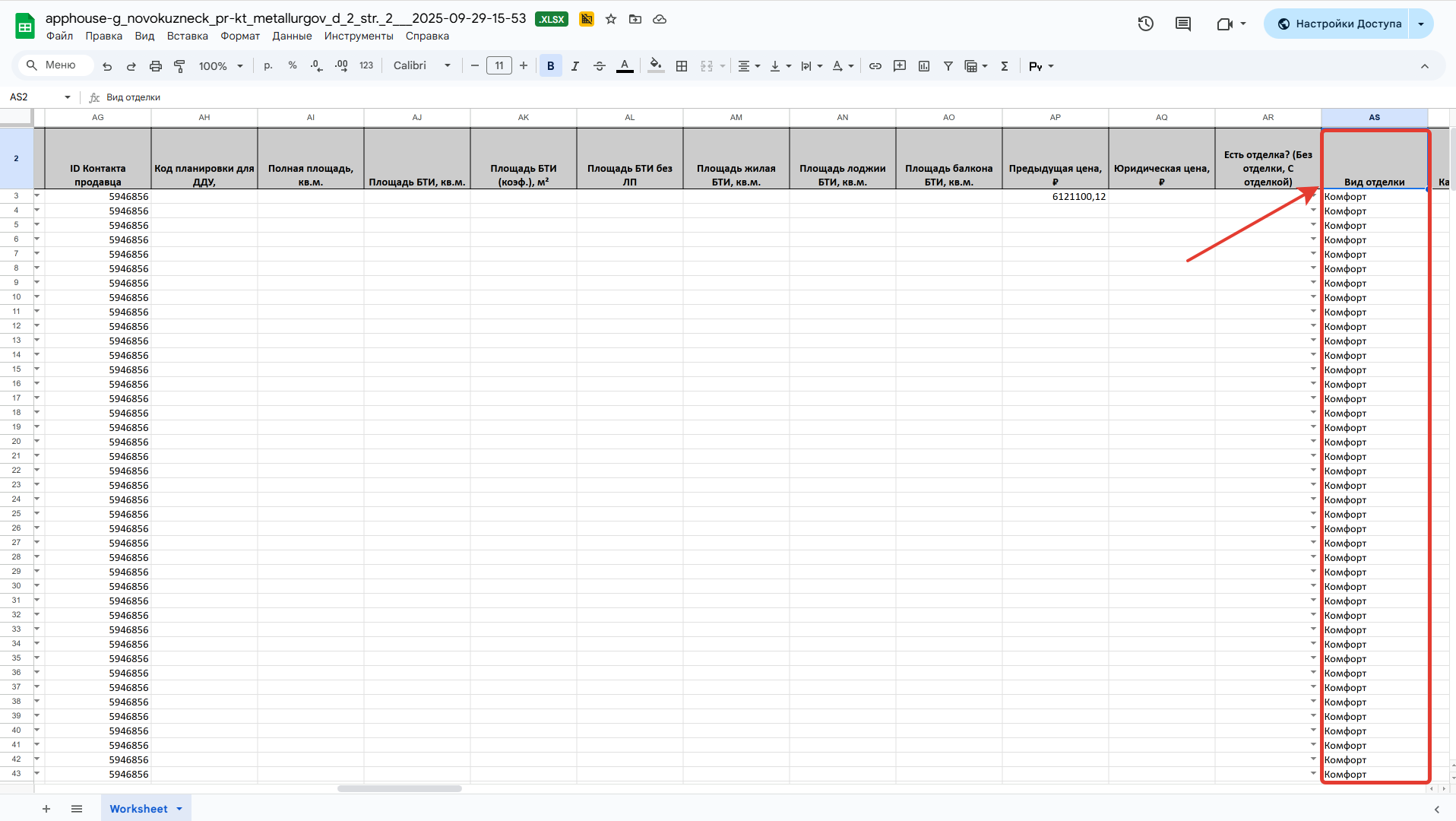Click the add new sheet plus button

point(46,809)
